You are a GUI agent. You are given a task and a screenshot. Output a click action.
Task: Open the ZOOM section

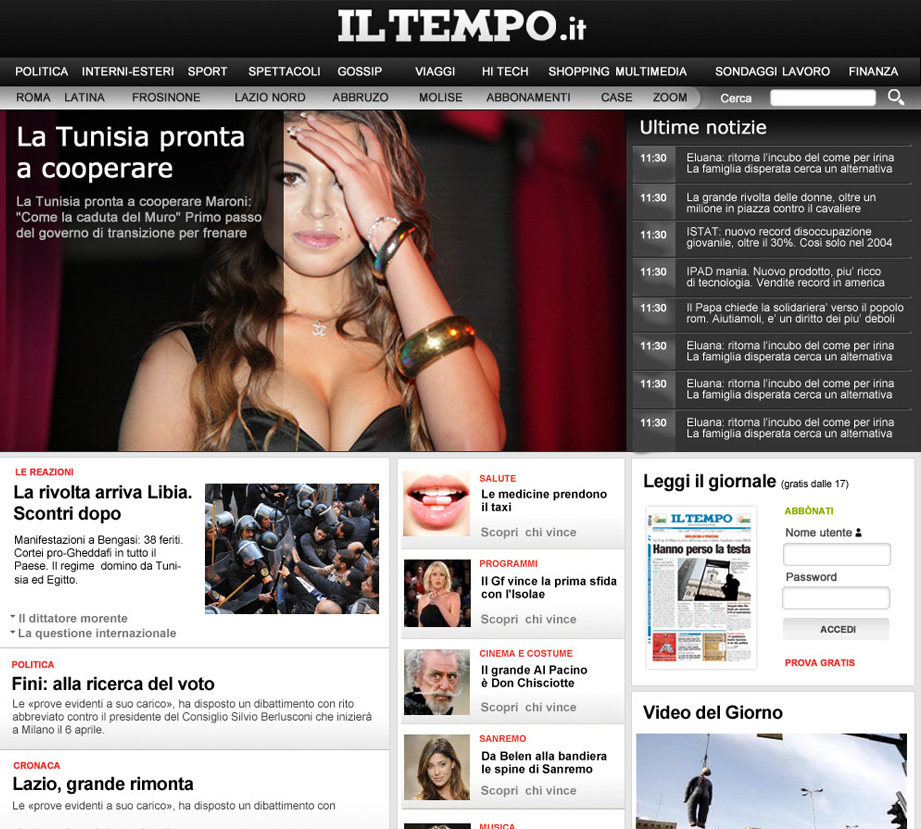click(670, 98)
